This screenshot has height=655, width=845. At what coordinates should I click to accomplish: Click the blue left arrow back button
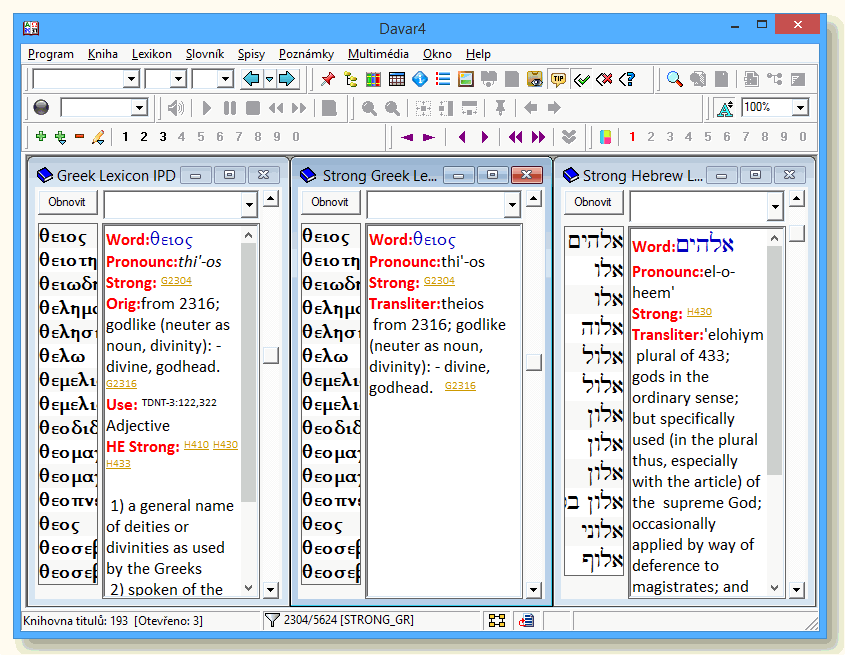pos(250,79)
